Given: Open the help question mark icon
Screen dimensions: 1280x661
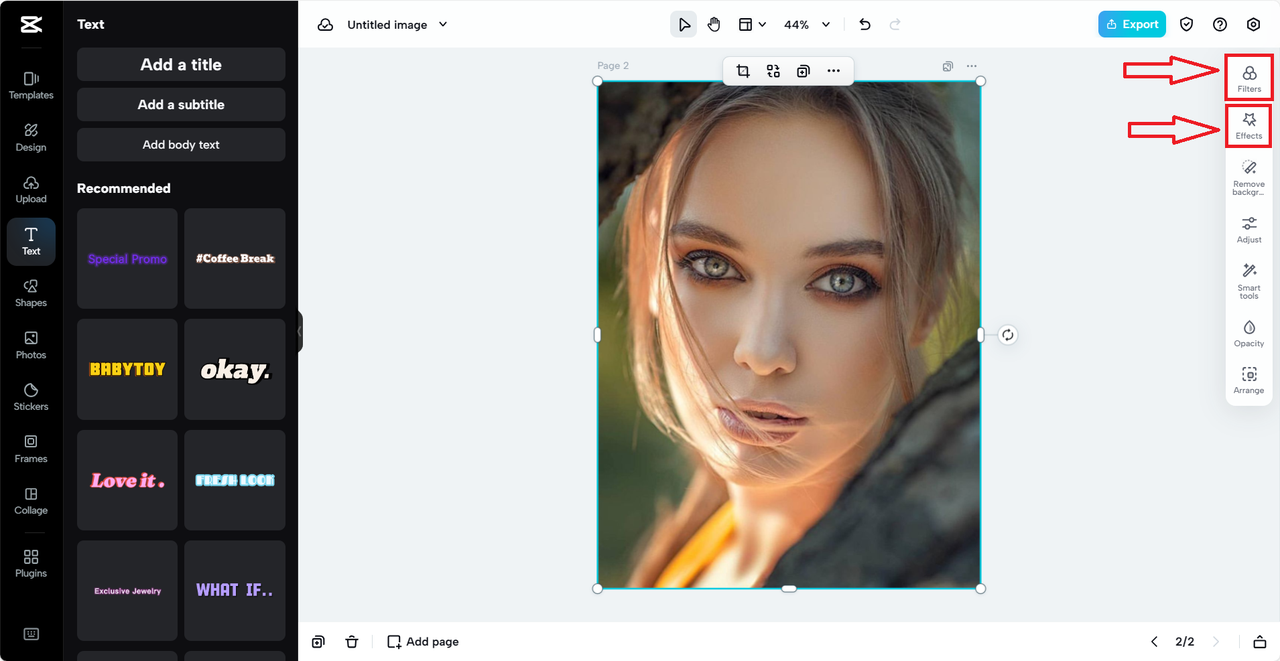Looking at the screenshot, I should coord(1220,25).
